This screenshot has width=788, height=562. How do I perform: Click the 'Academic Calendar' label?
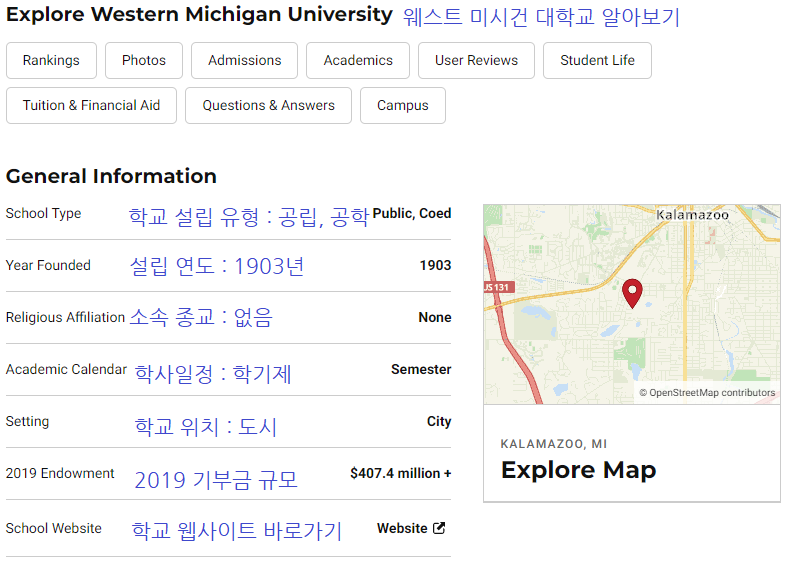66,369
